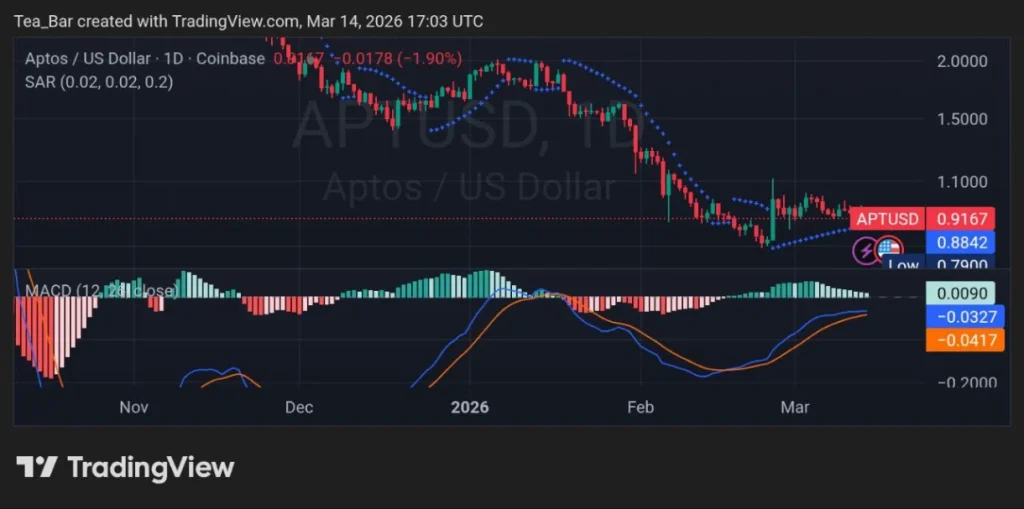The height and width of the screenshot is (509, 1024).
Task: Click the Dec label on time axis
Action: (299, 407)
